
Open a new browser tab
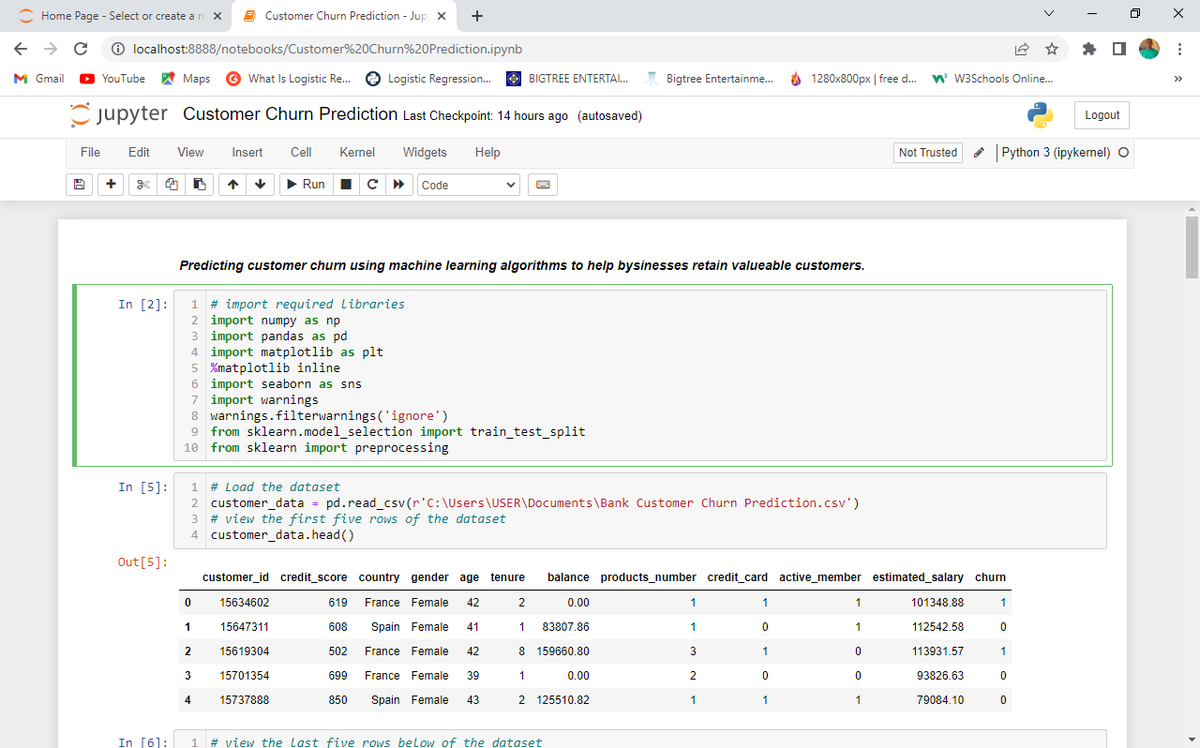477,16
